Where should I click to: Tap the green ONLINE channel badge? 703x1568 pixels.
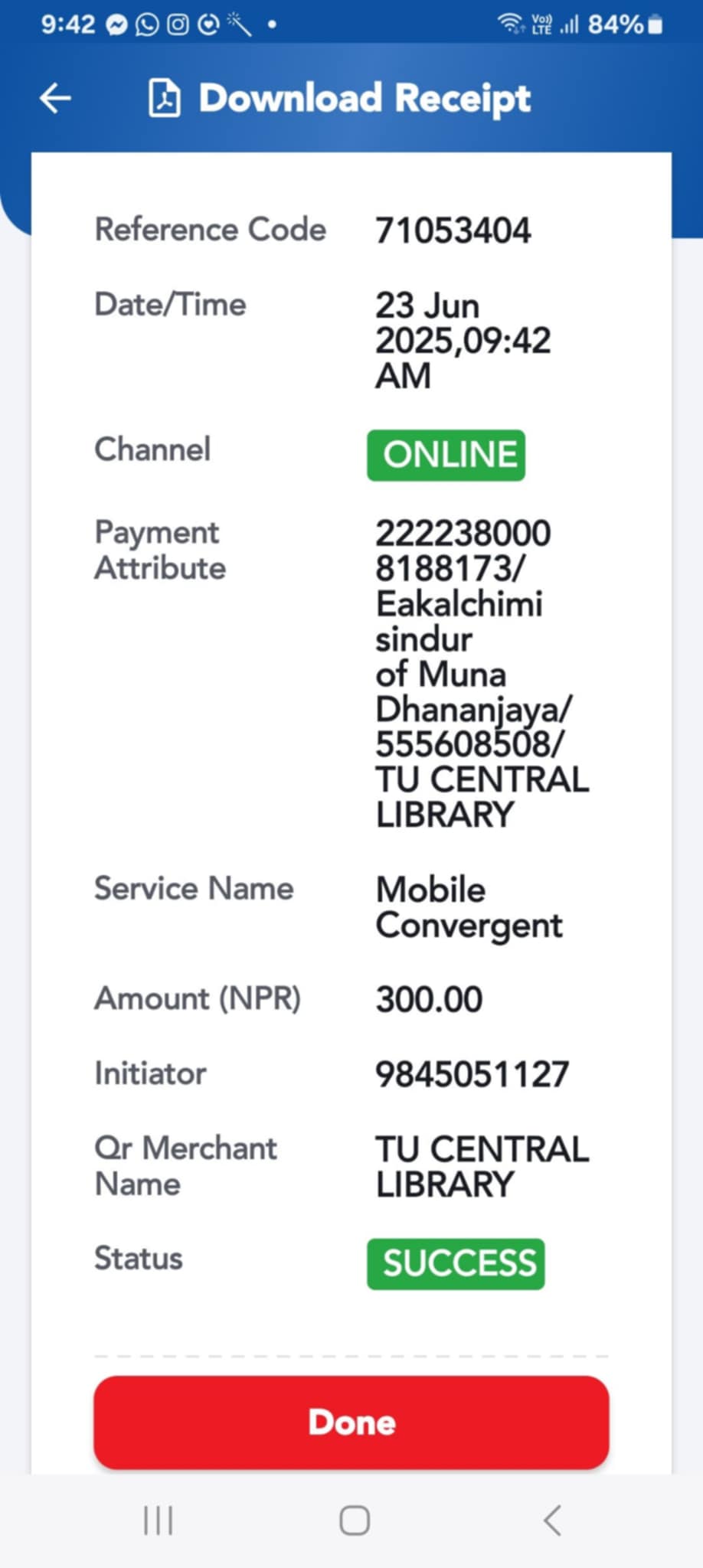(446, 456)
